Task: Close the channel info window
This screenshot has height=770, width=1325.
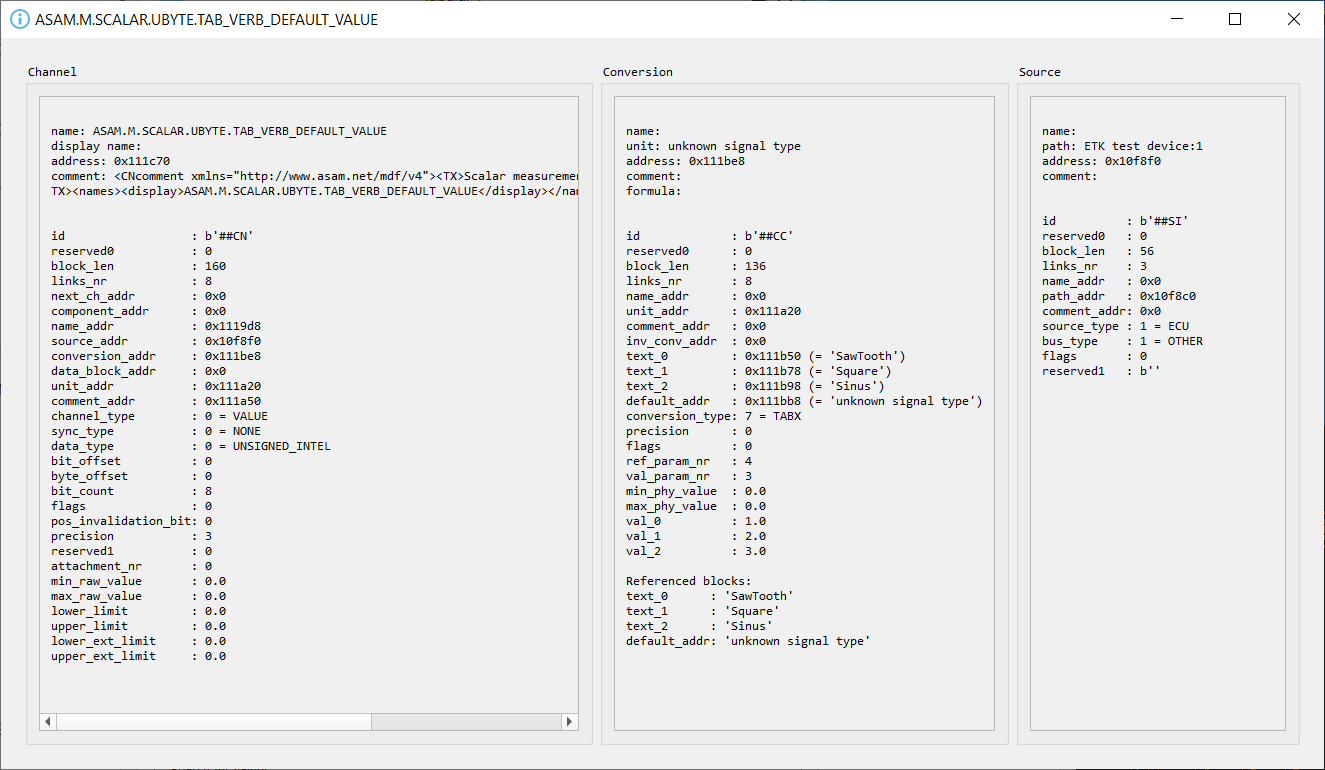Action: [1294, 19]
